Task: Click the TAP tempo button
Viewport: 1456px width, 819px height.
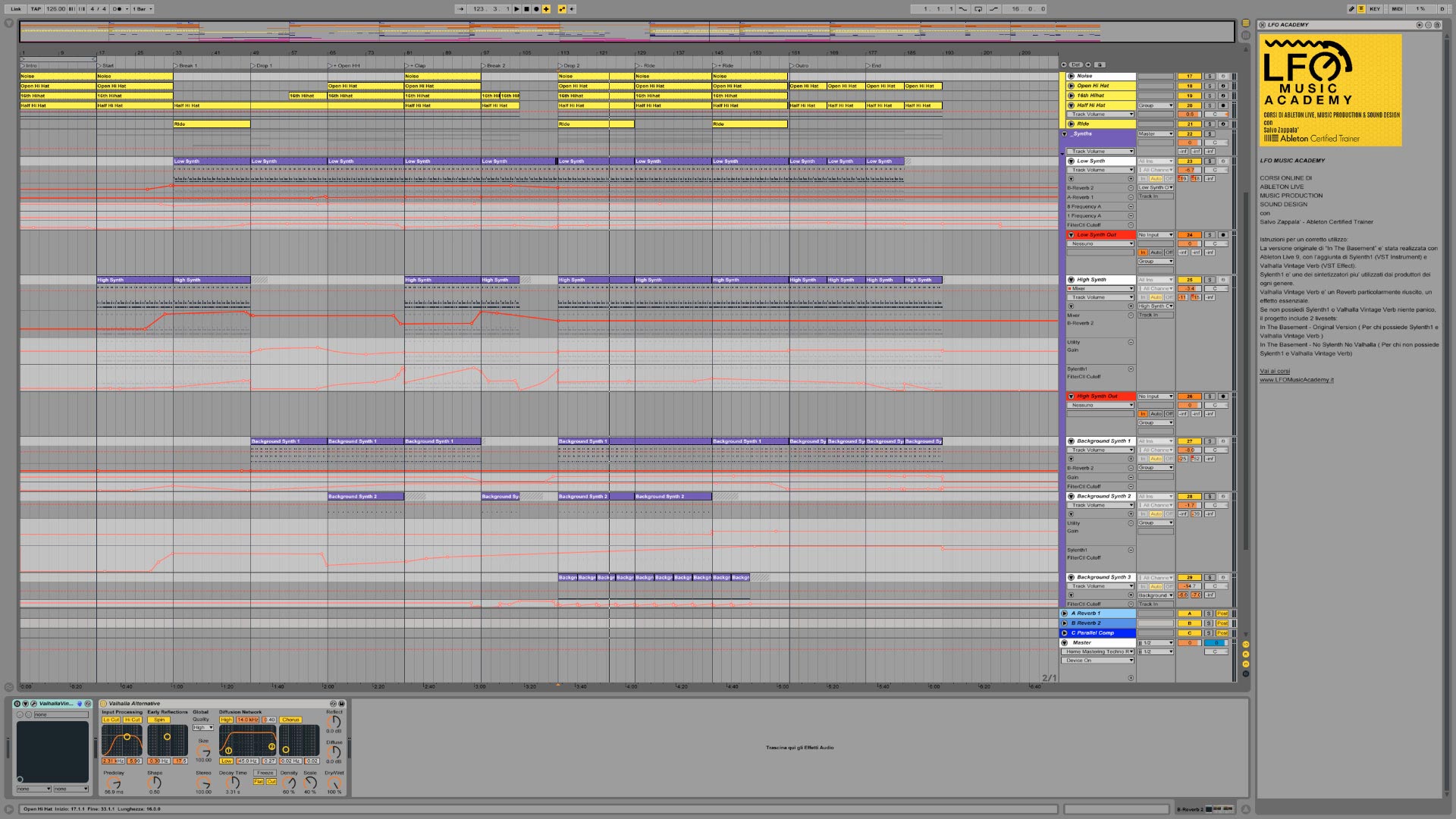Action: coord(36,9)
